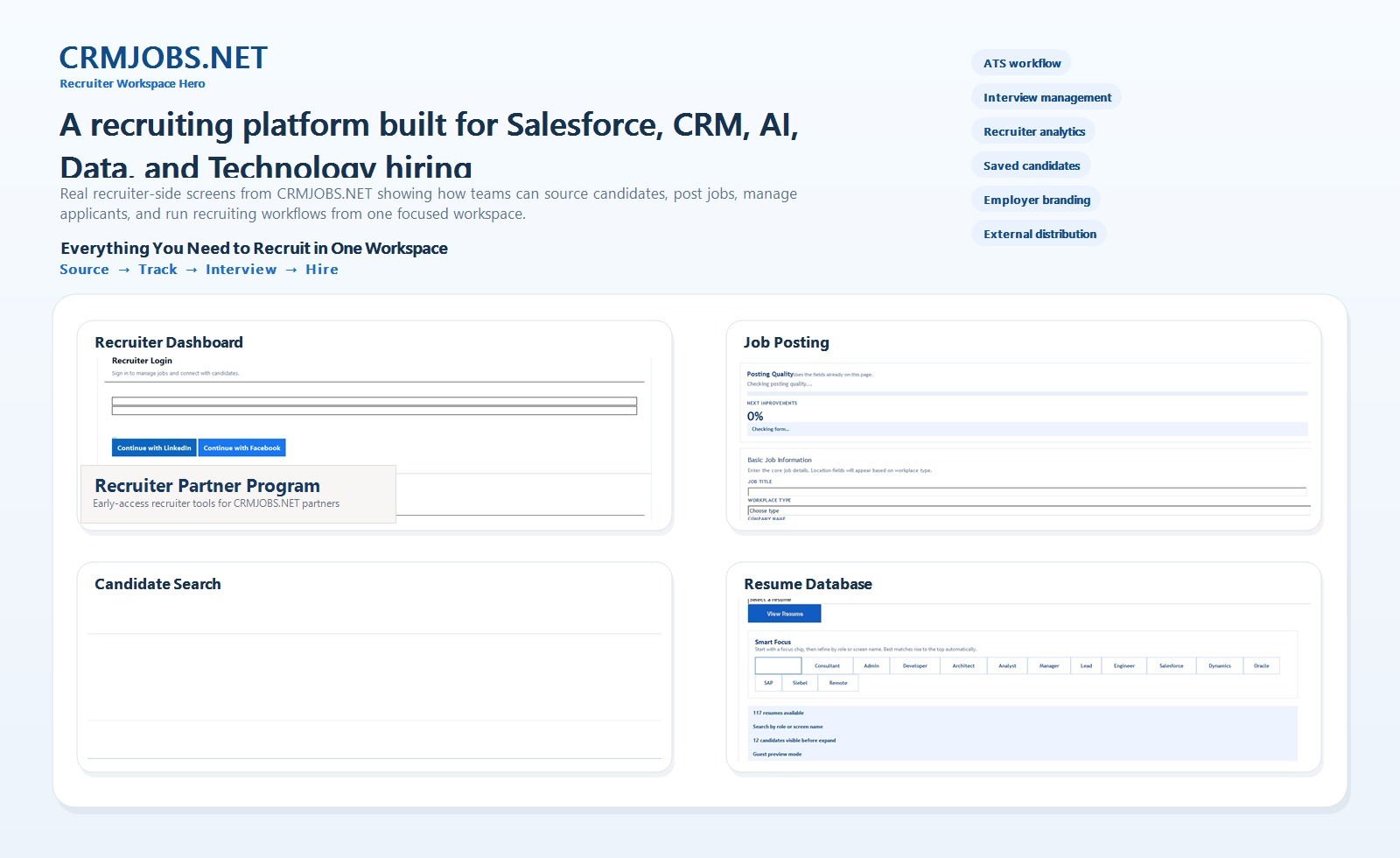Select the Manager focus chip
Screen dimensions: 1400x858
(1049, 665)
